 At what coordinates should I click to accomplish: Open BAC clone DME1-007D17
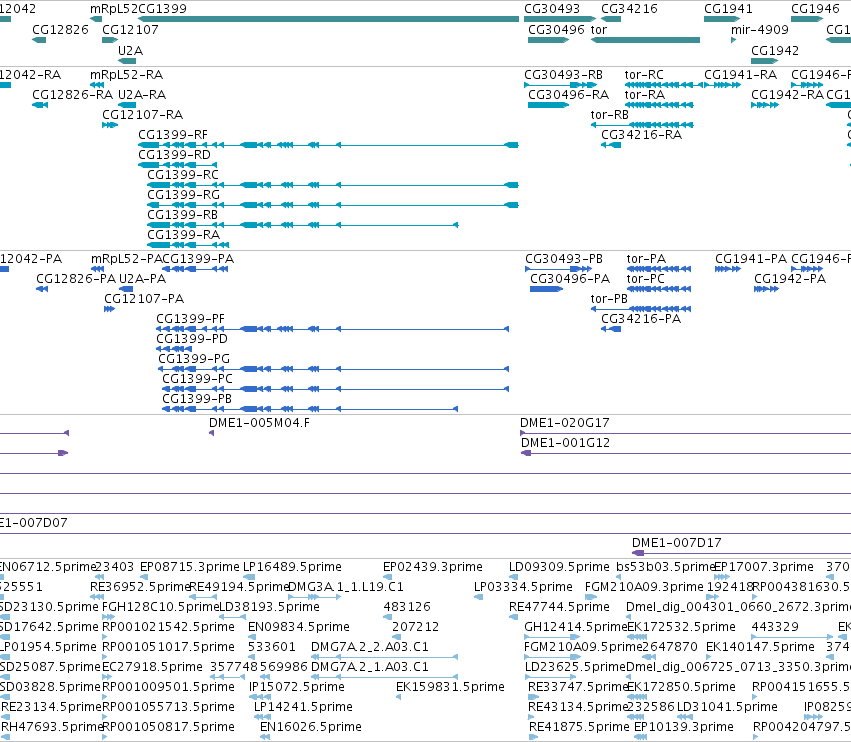pyautogui.click(x=677, y=543)
